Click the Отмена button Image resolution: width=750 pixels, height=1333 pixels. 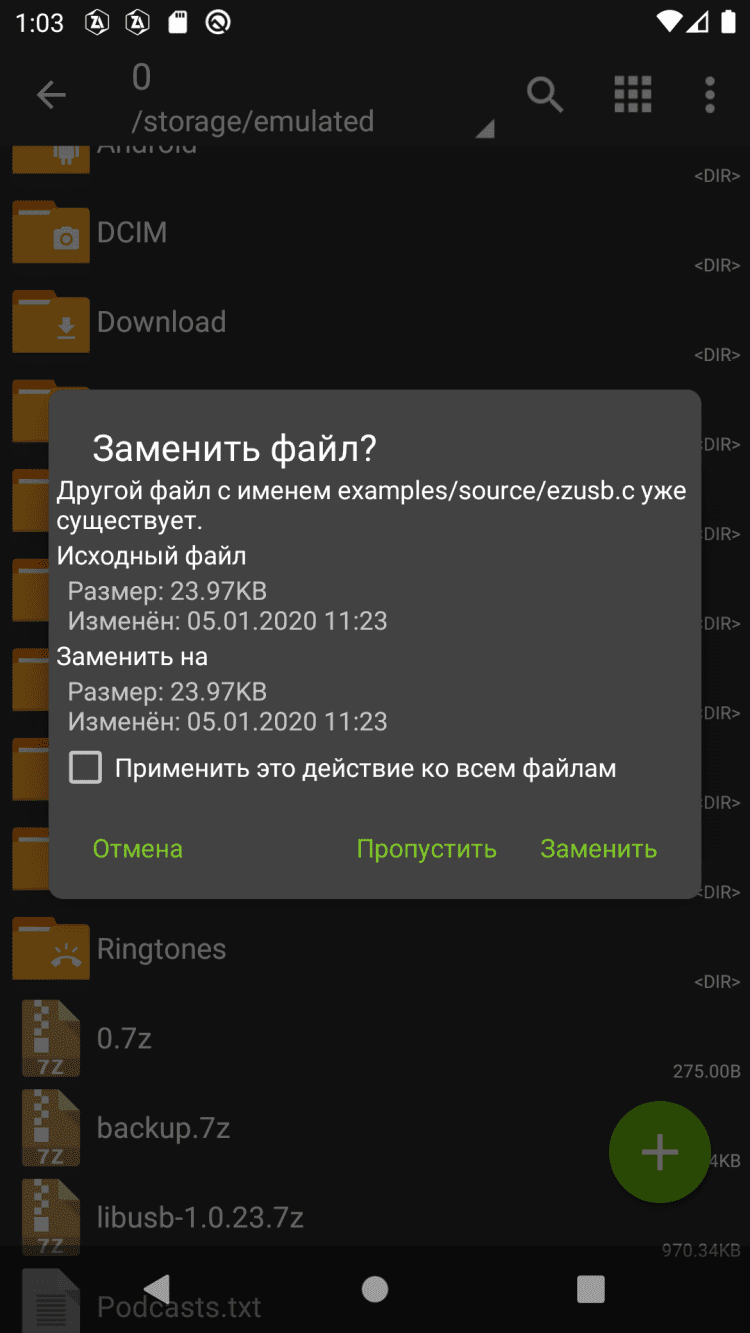pos(138,849)
